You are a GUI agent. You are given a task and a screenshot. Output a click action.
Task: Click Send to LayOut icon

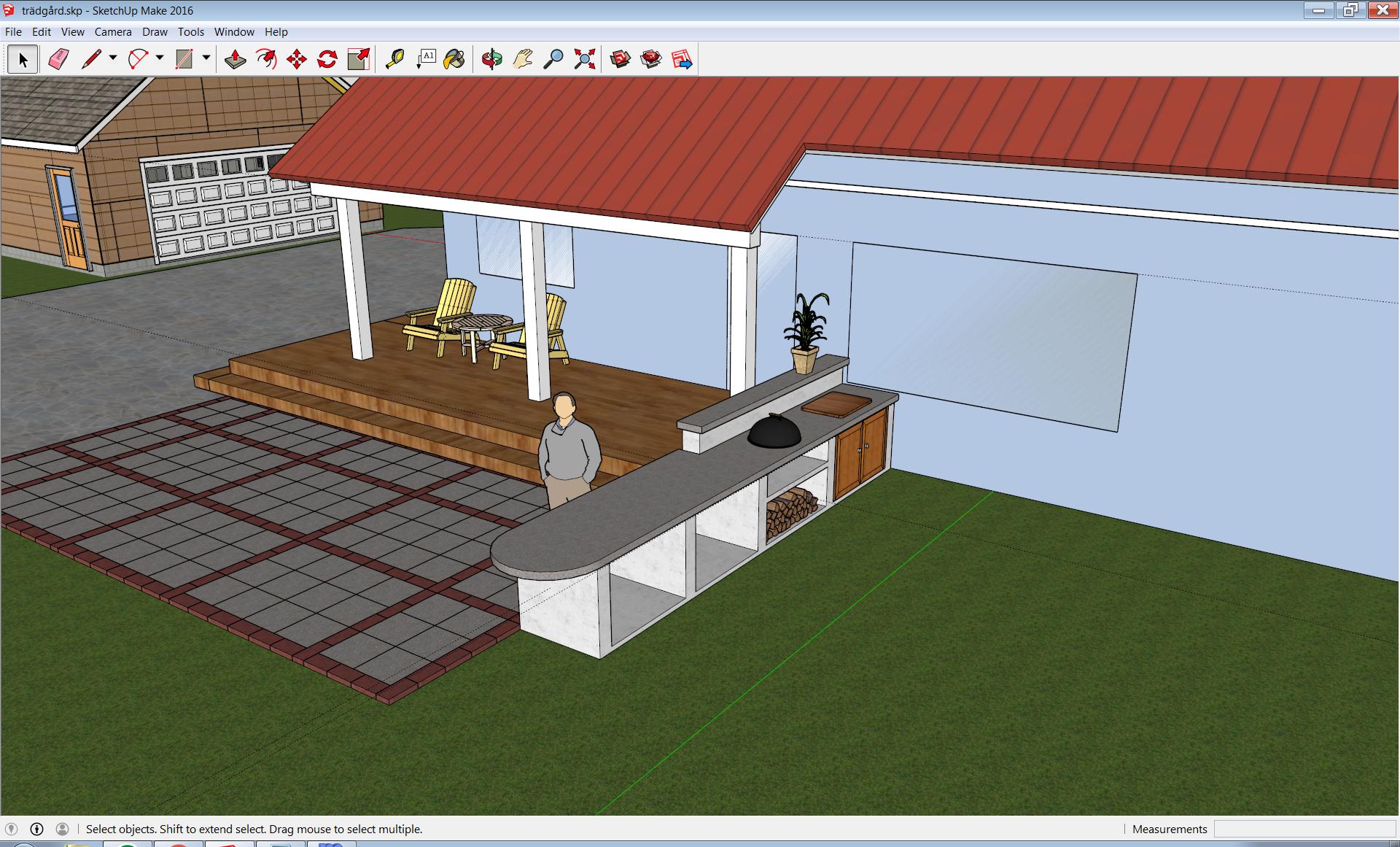[x=682, y=59]
